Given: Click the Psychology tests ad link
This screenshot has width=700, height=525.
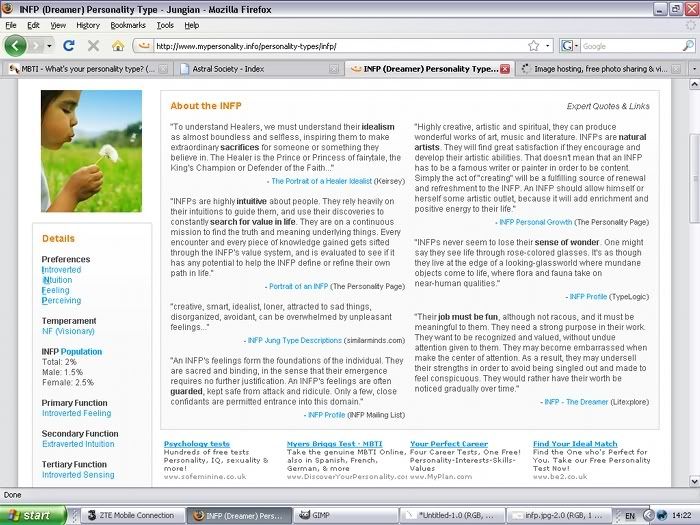Looking at the screenshot, I should click(196, 444).
